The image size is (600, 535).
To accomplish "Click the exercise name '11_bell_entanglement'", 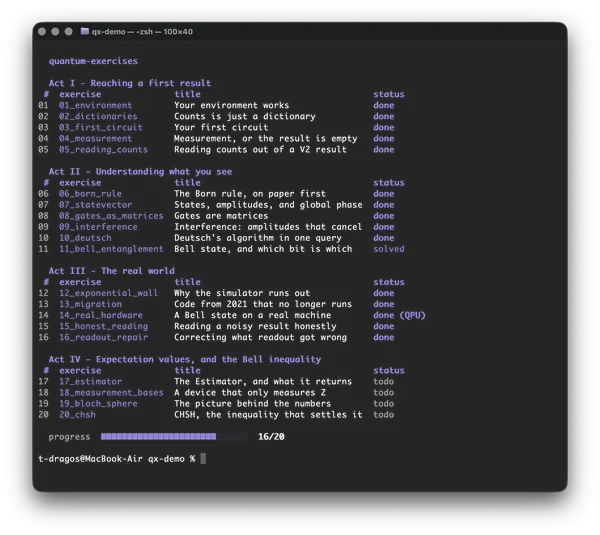I will (x=111, y=249).
